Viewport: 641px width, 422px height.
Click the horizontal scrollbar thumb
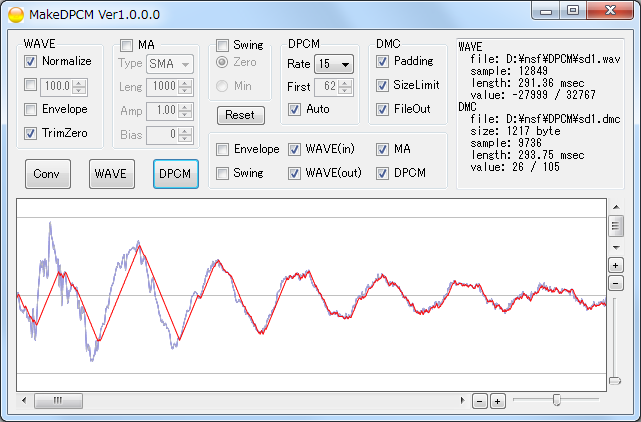pos(58,401)
